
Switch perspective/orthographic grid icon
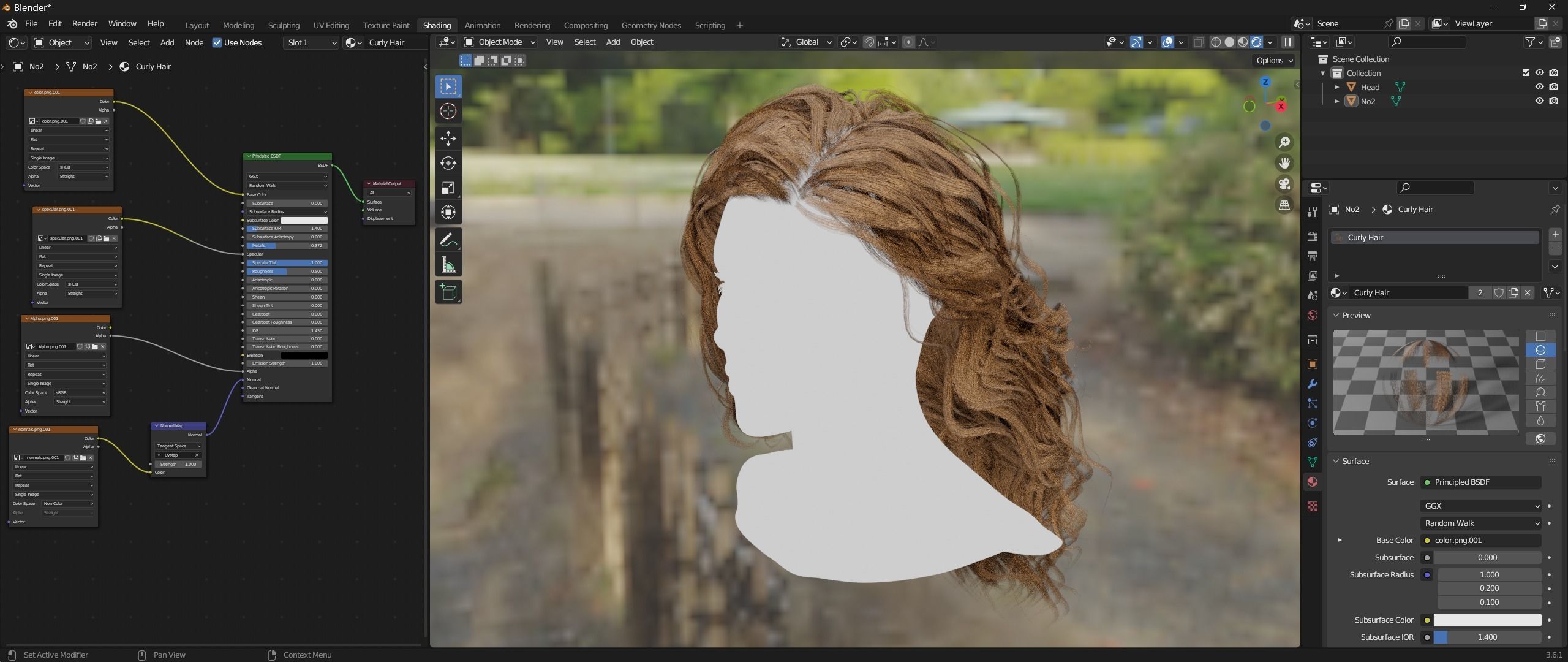(x=1284, y=205)
